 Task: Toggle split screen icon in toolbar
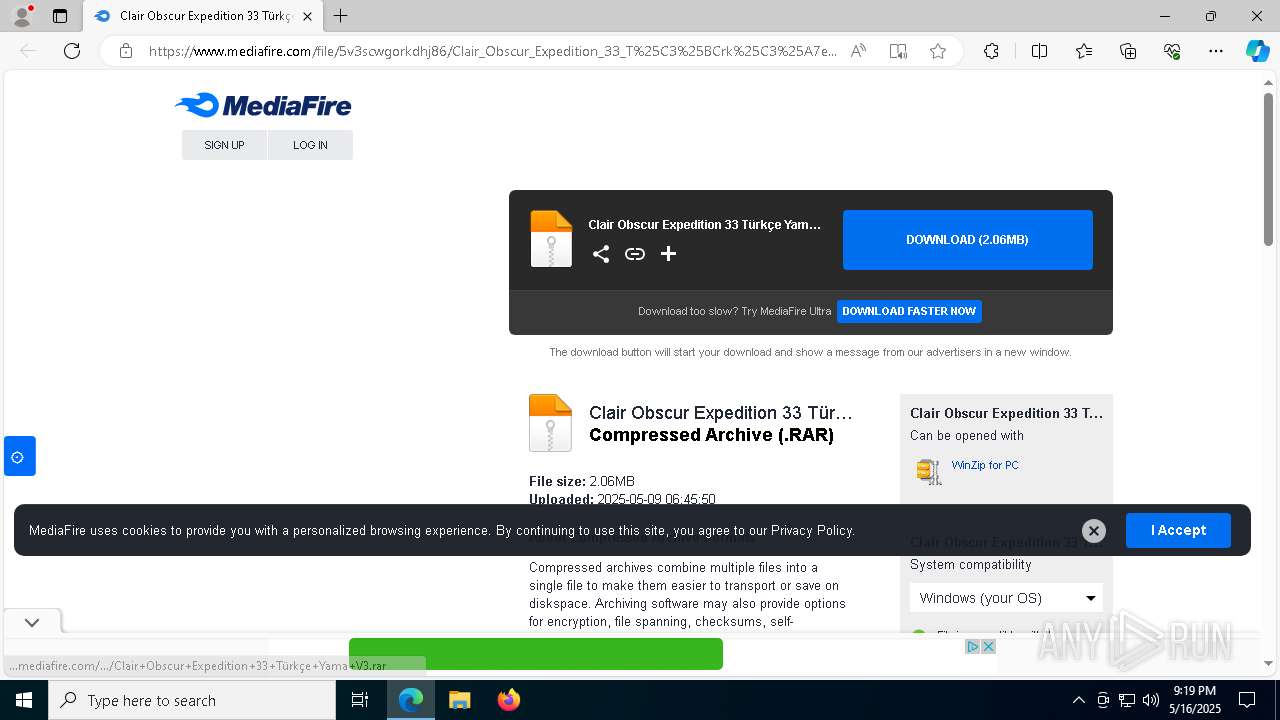(1039, 51)
